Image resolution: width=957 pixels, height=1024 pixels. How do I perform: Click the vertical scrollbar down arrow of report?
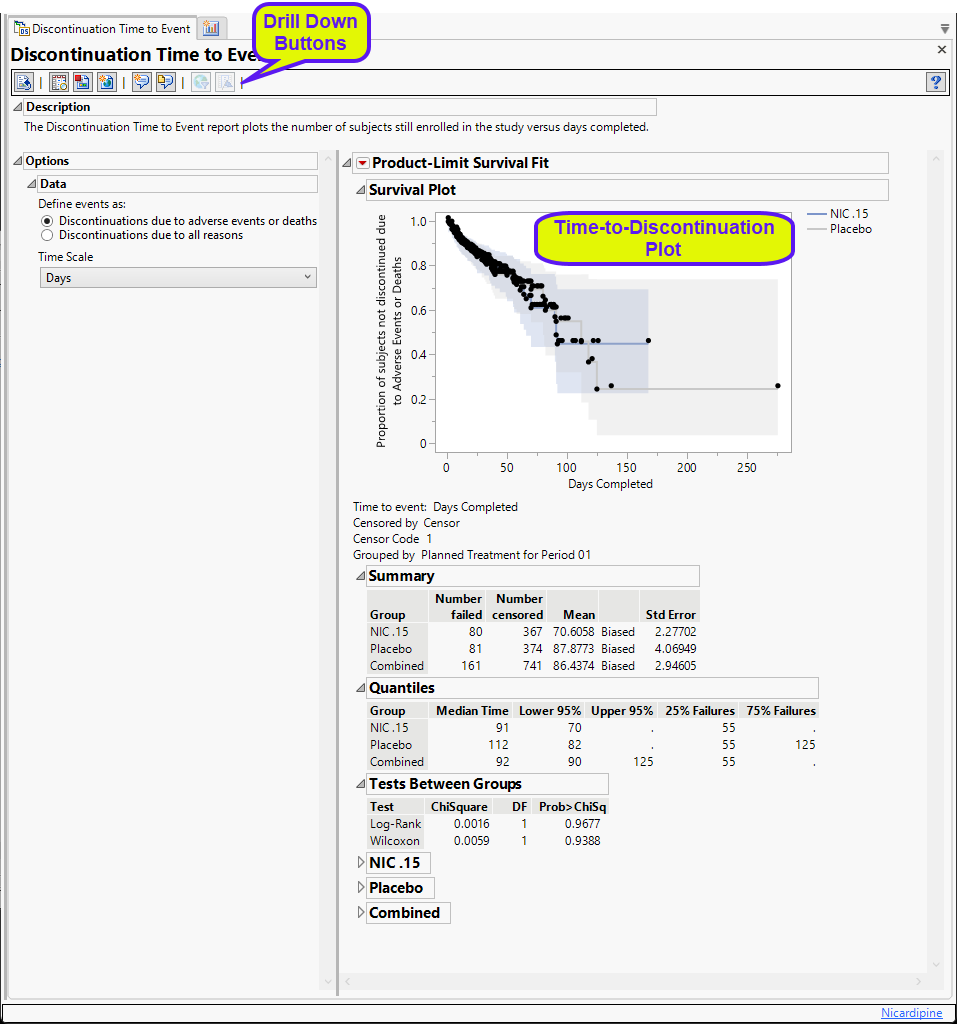point(935,965)
